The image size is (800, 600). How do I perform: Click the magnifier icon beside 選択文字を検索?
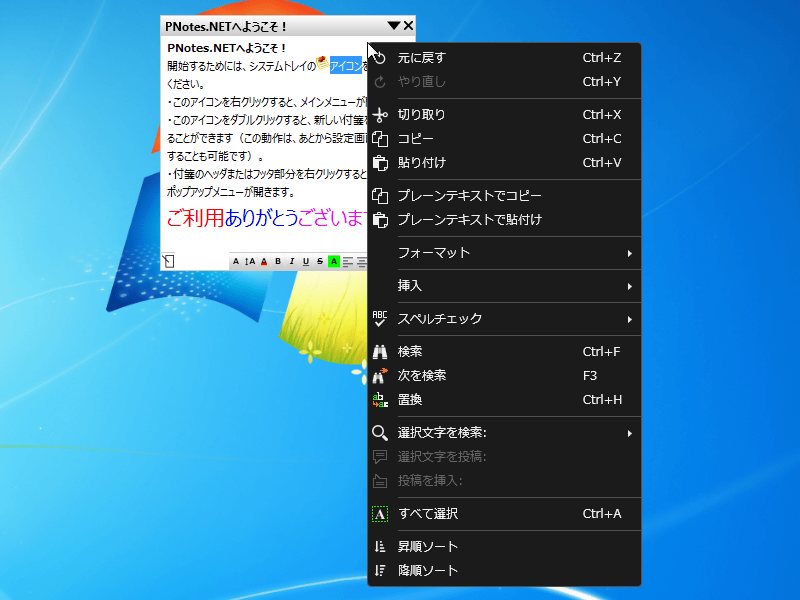(380, 433)
